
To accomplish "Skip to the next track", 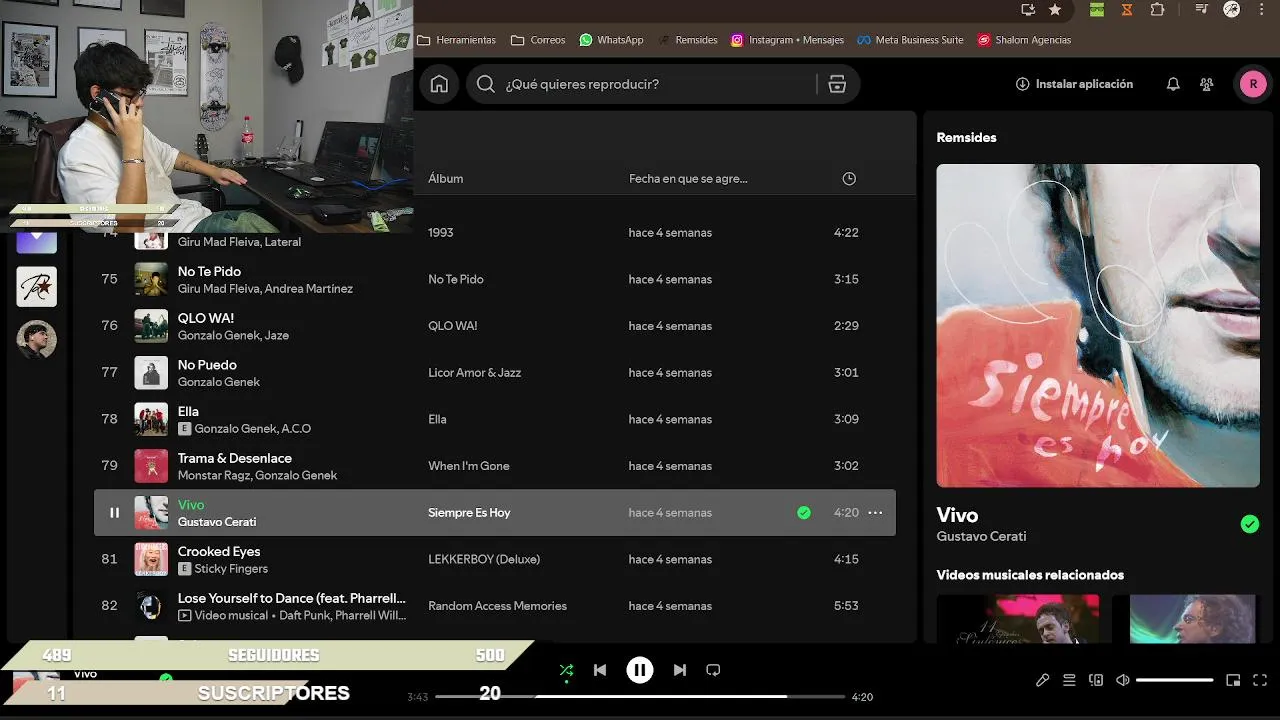I will (x=680, y=670).
